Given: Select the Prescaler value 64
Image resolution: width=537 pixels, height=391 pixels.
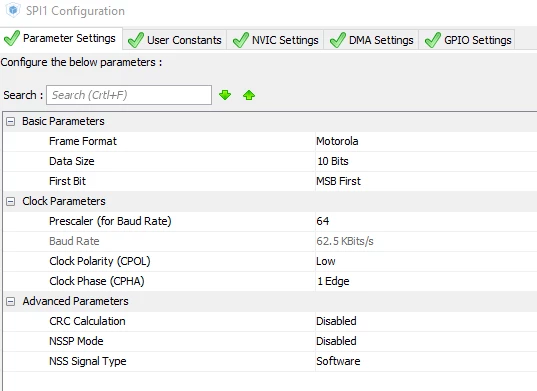Looking at the screenshot, I should pyautogui.click(x=323, y=221).
